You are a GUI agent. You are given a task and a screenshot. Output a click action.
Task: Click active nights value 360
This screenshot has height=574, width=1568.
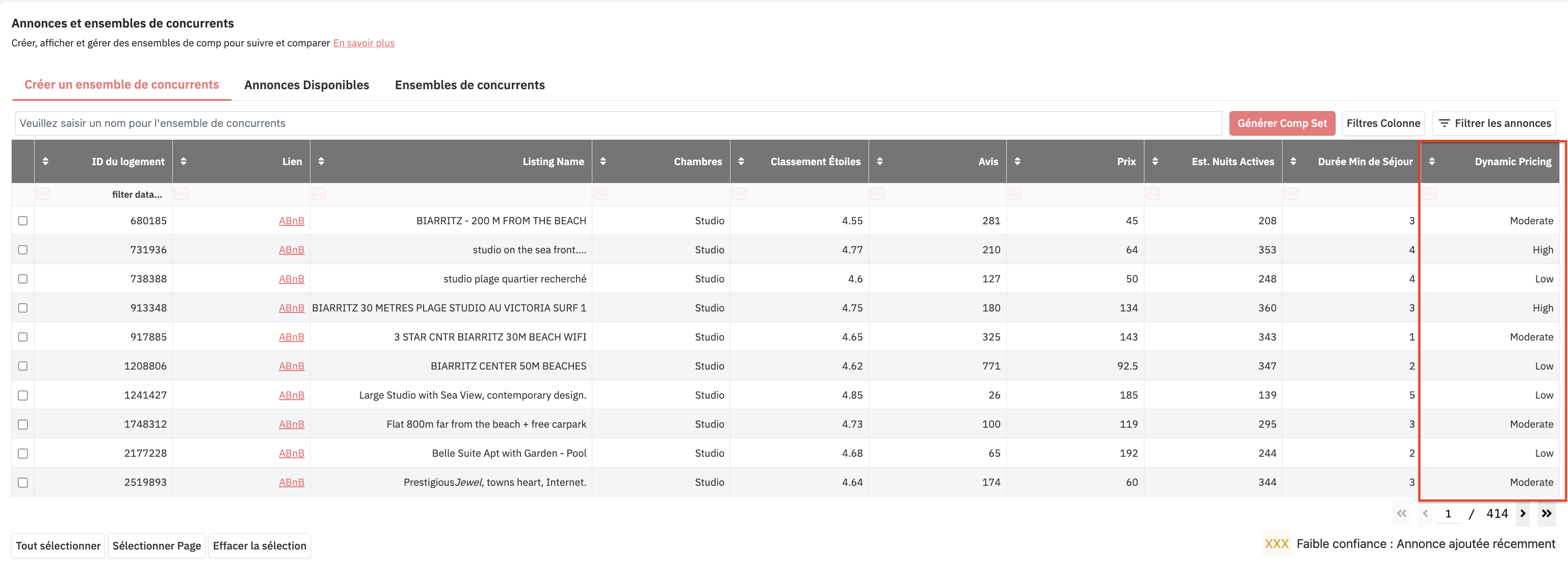[x=1267, y=308]
